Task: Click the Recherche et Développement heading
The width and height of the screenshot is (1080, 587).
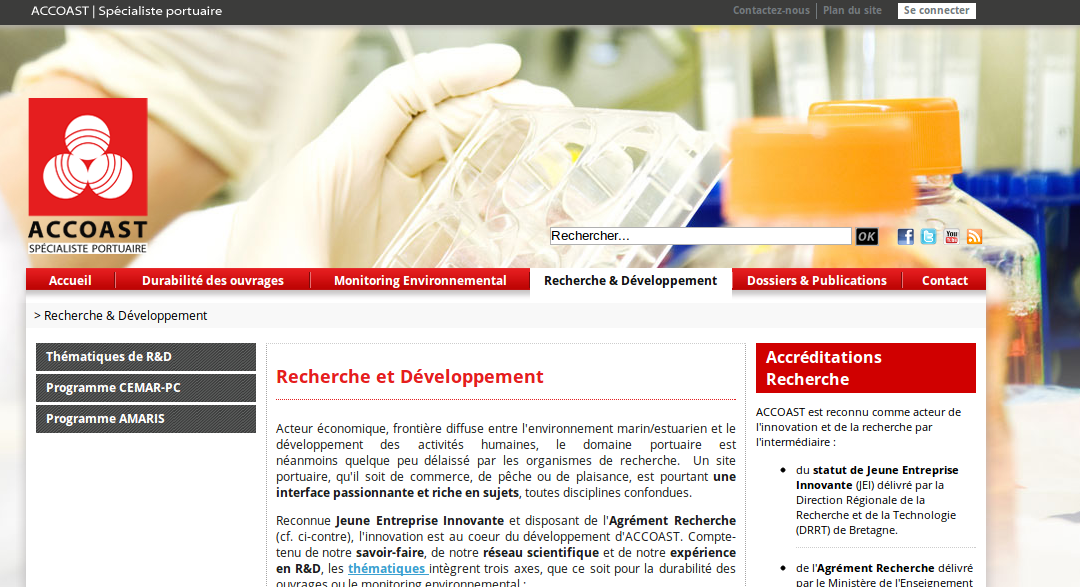Action: (410, 376)
